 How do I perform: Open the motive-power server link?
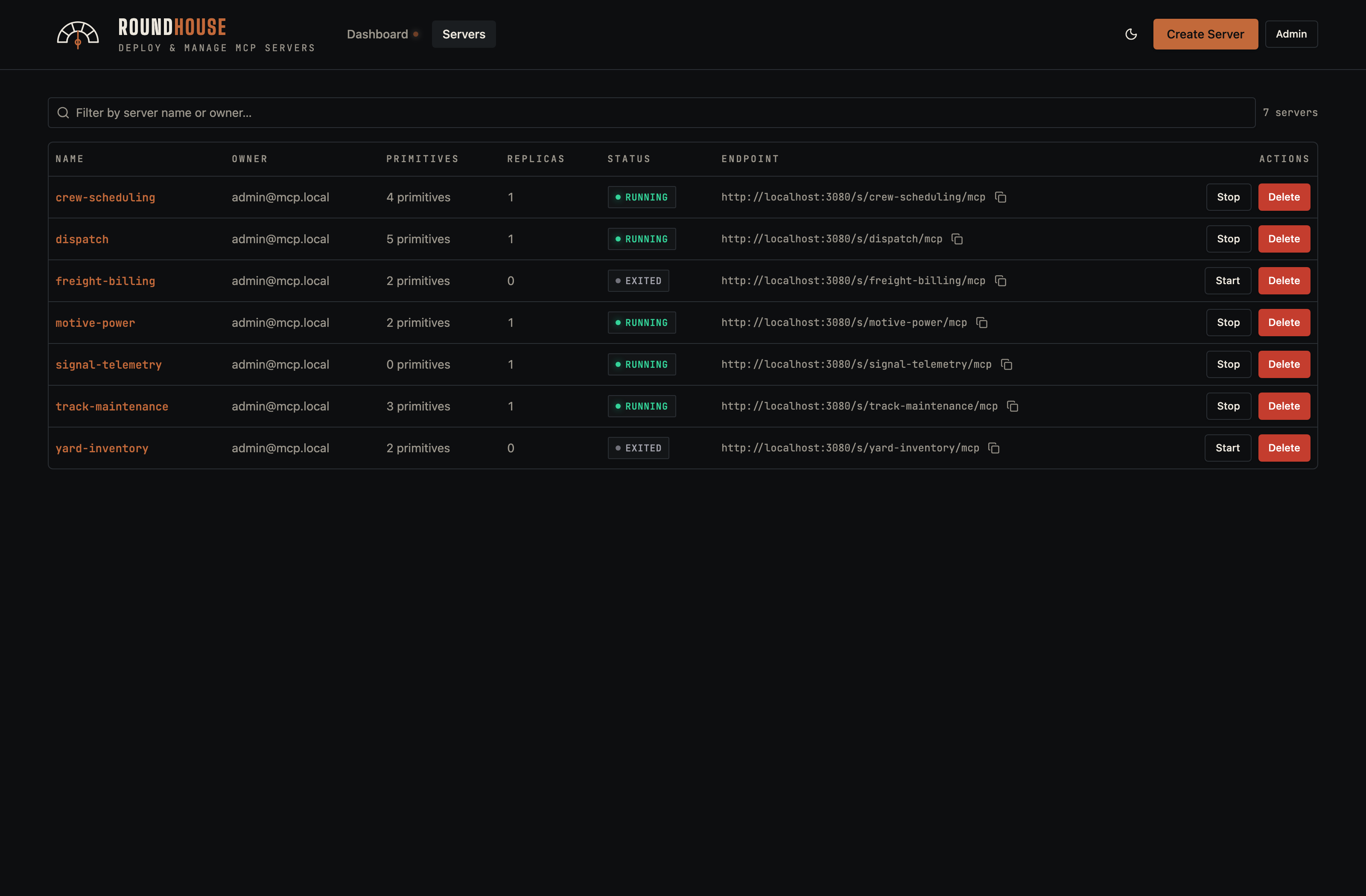coord(95,323)
